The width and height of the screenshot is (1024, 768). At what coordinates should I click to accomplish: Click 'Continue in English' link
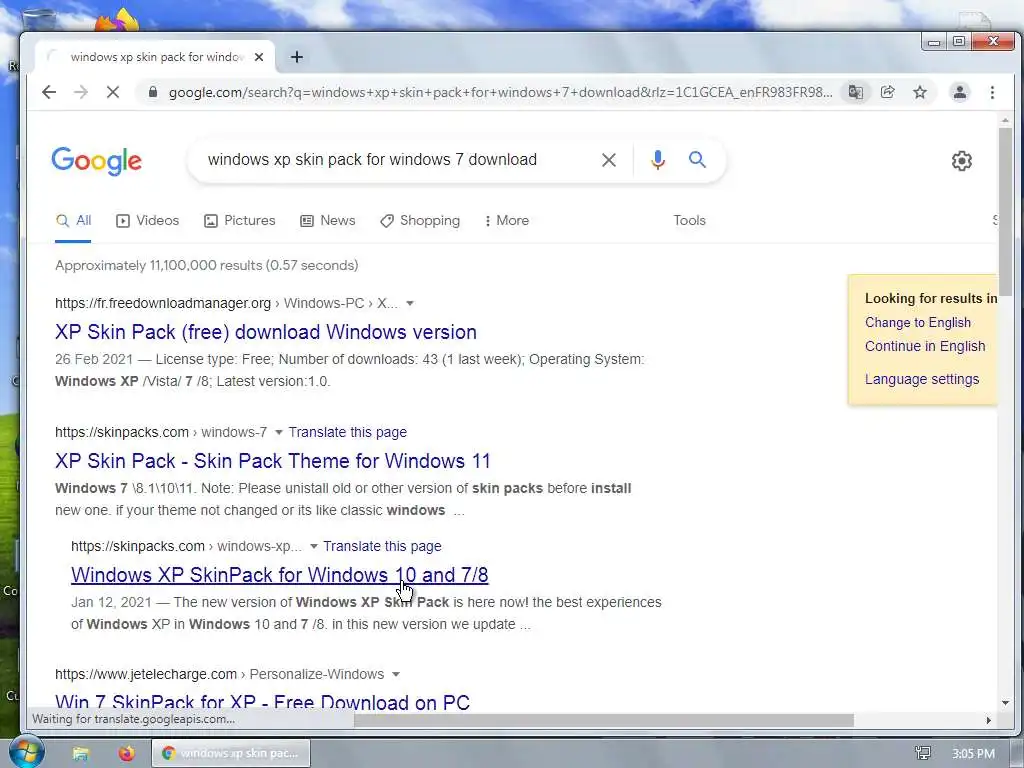coord(925,346)
